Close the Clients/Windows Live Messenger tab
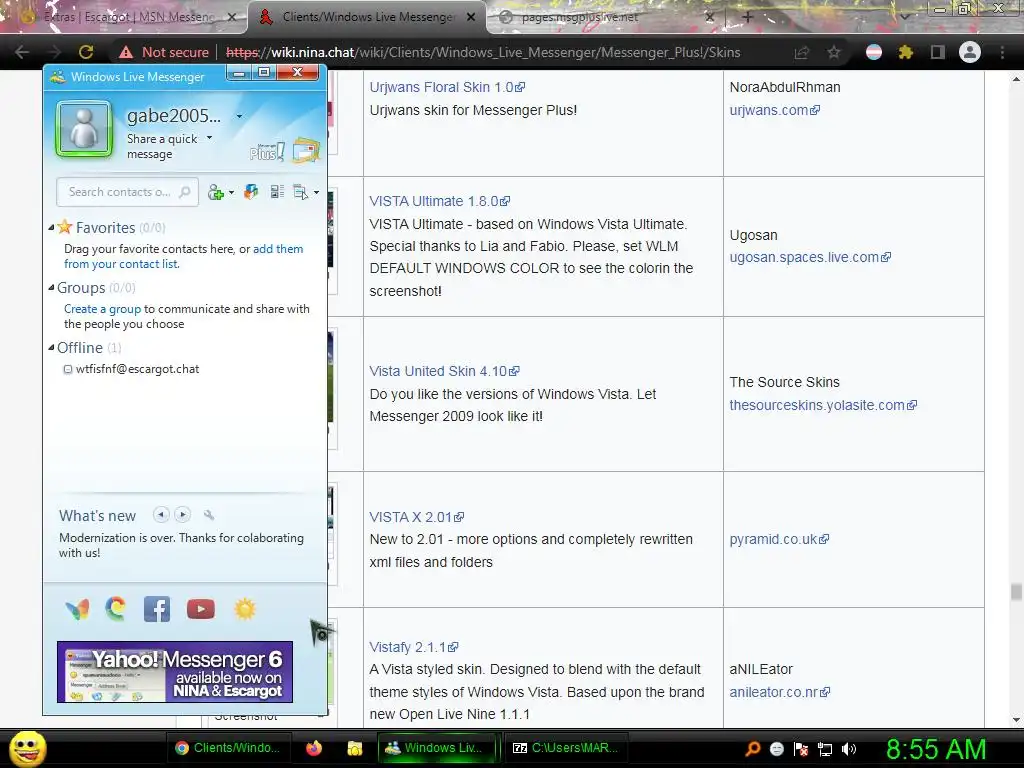Screen dimensions: 1024x768 click(471, 17)
